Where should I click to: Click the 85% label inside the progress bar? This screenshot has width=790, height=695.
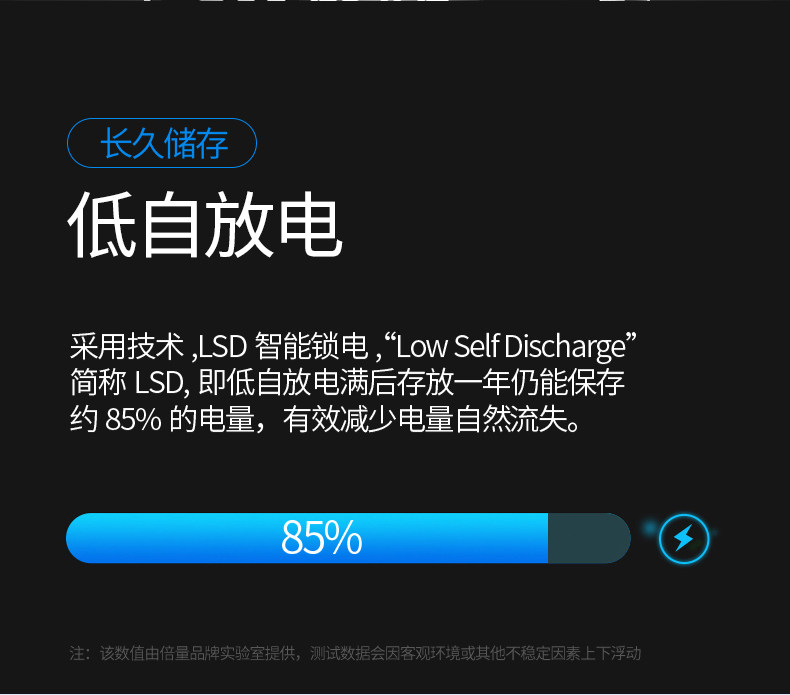(x=321, y=538)
